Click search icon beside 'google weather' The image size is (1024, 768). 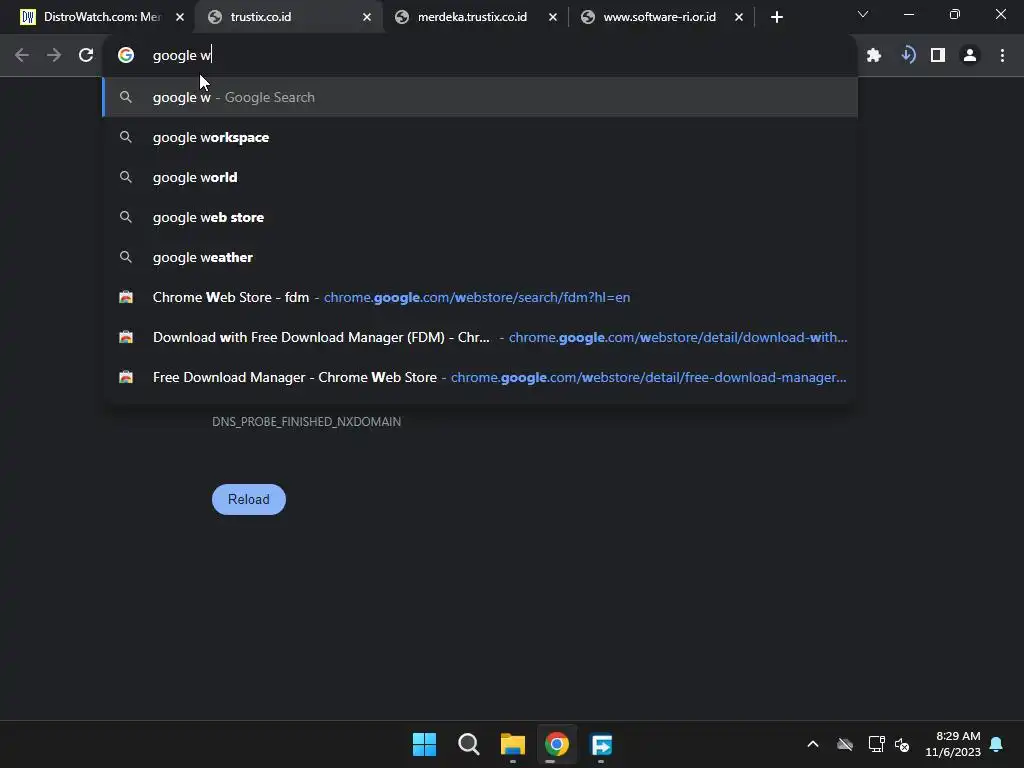tap(126, 257)
